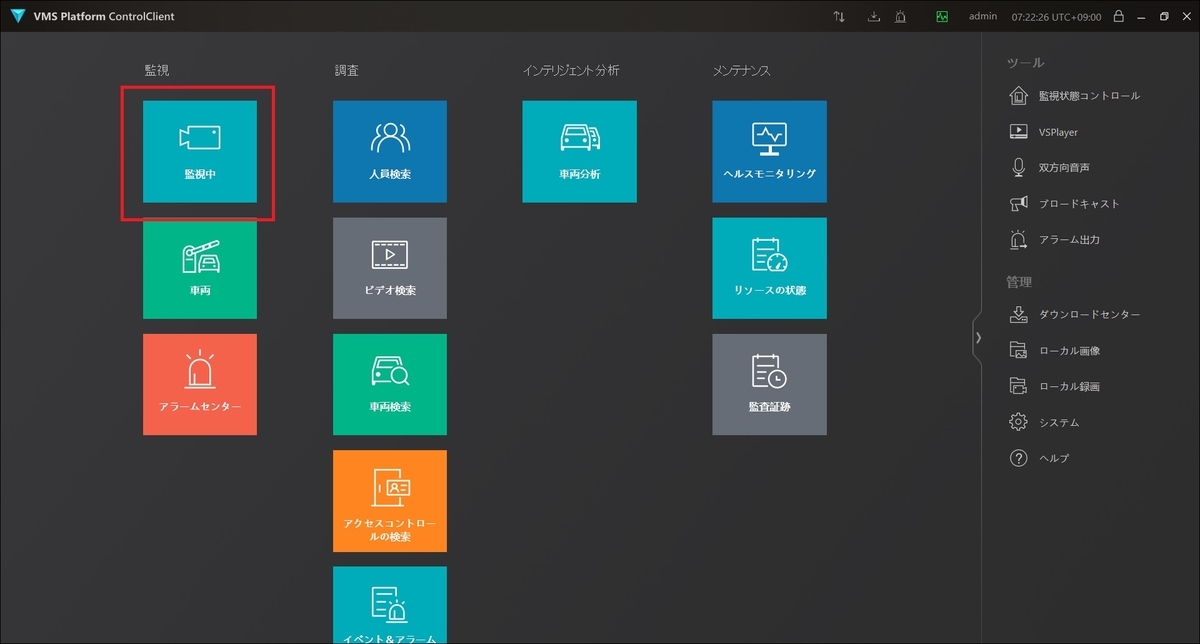
Task: Open the 人員検索 person search tile
Action: (x=390, y=151)
